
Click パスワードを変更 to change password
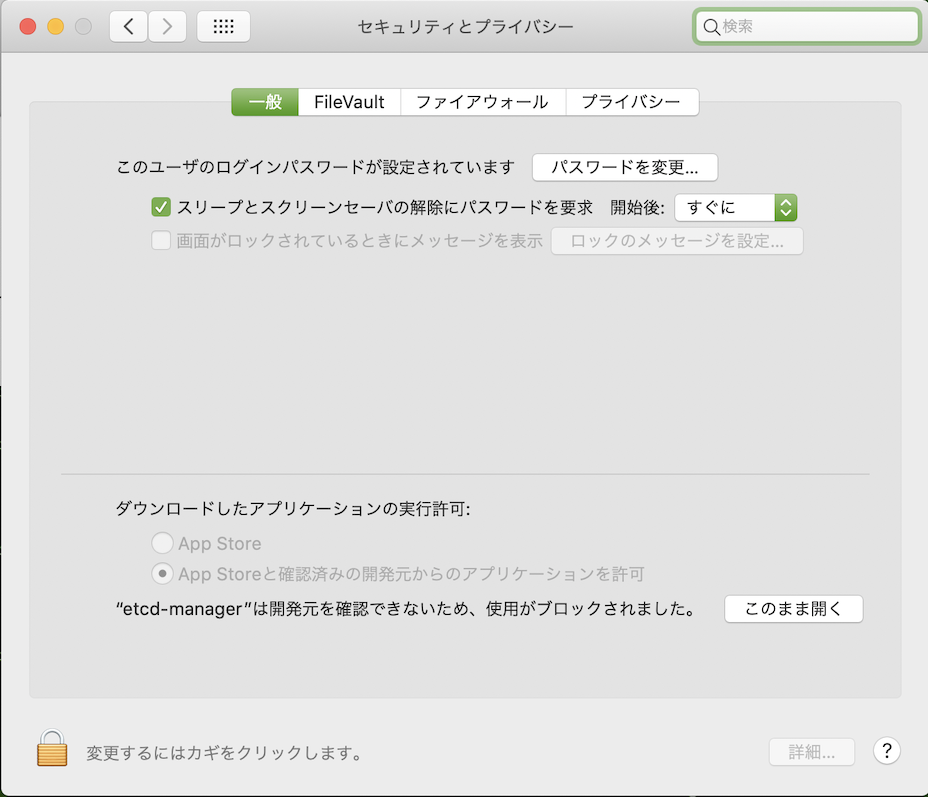tap(625, 167)
